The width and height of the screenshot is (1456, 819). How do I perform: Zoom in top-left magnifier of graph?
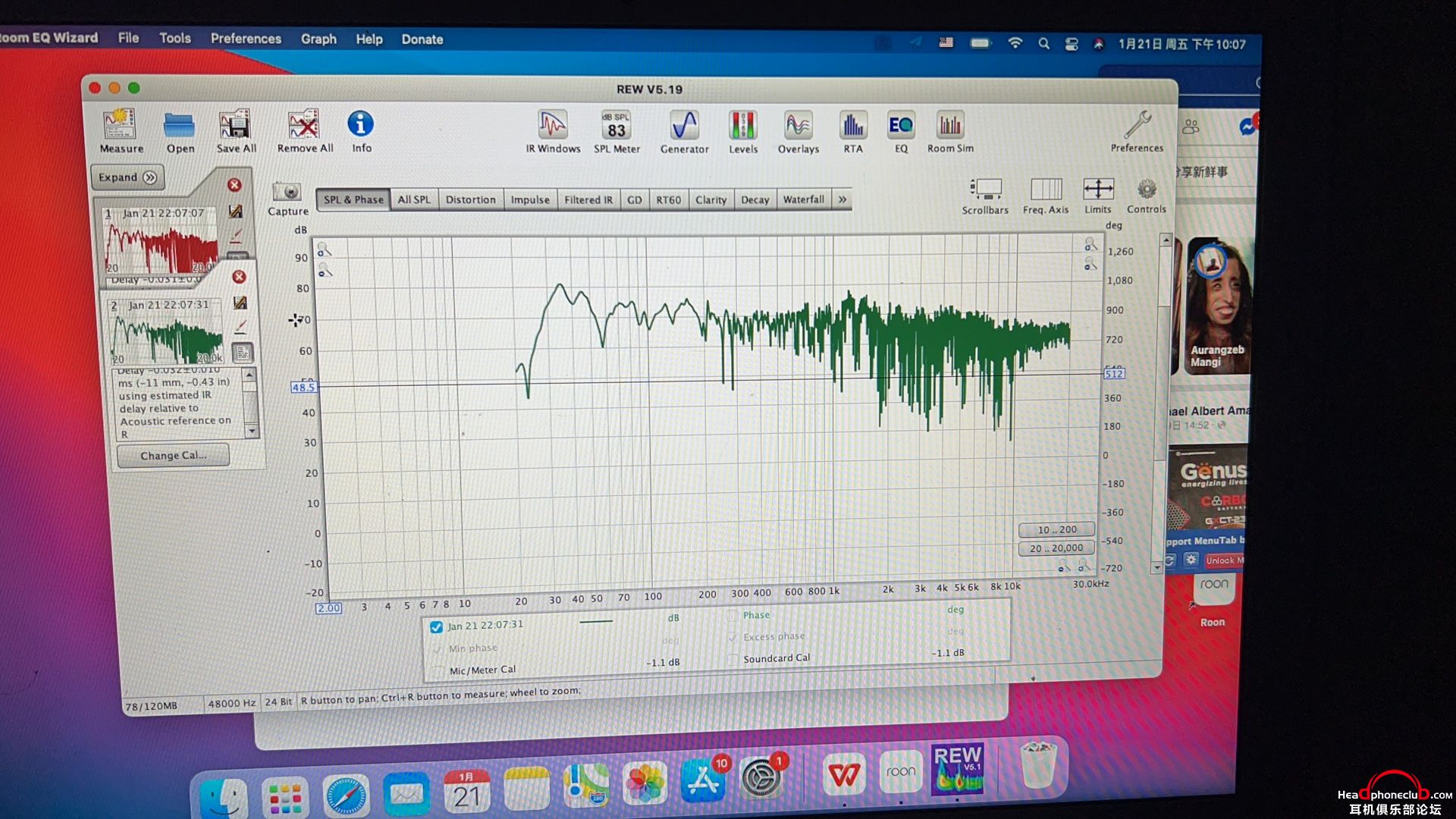pyautogui.click(x=325, y=249)
